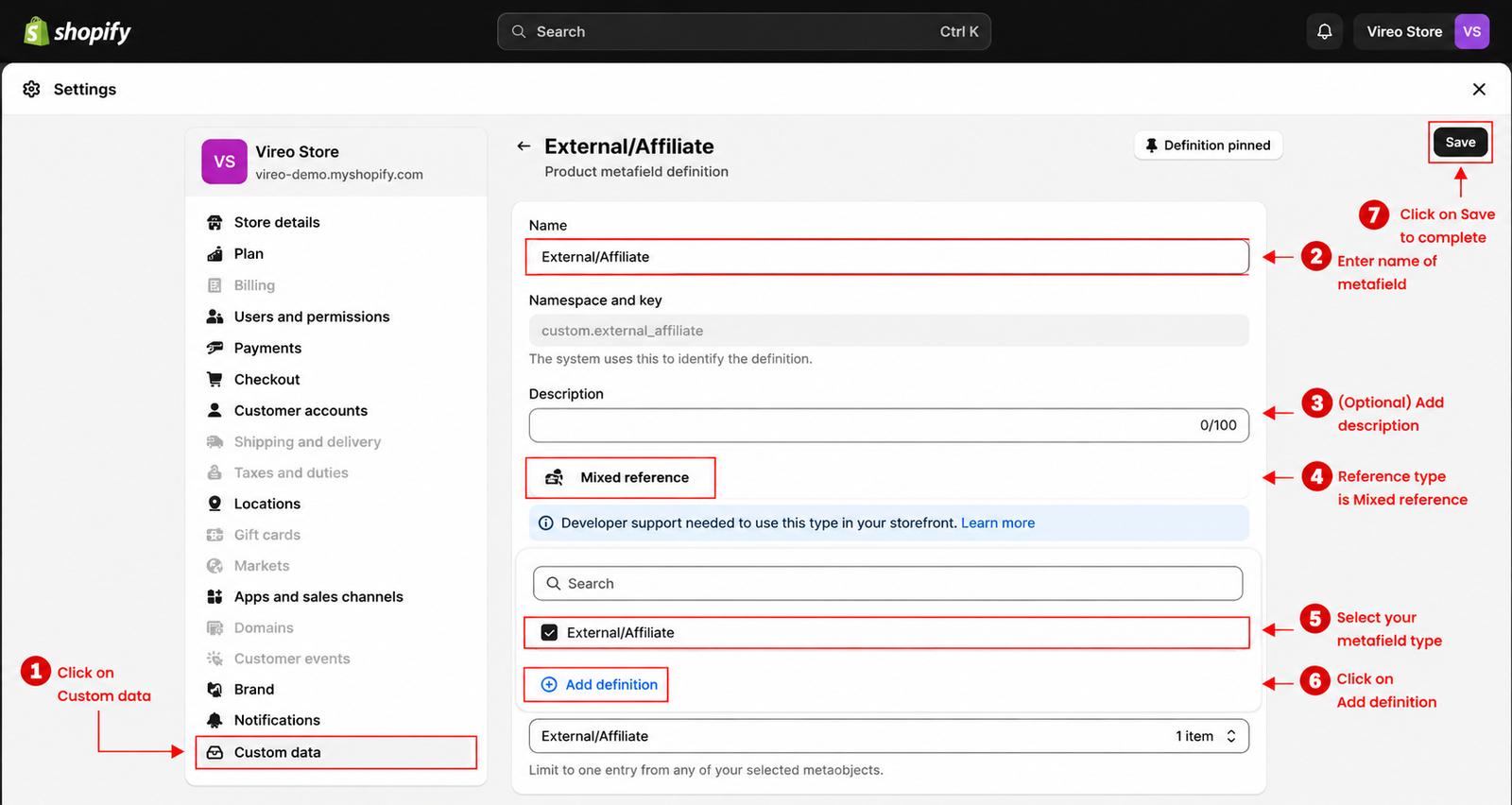1512x805 pixels.
Task: Click the Notifications bell icon in sidebar
Action: (215, 720)
